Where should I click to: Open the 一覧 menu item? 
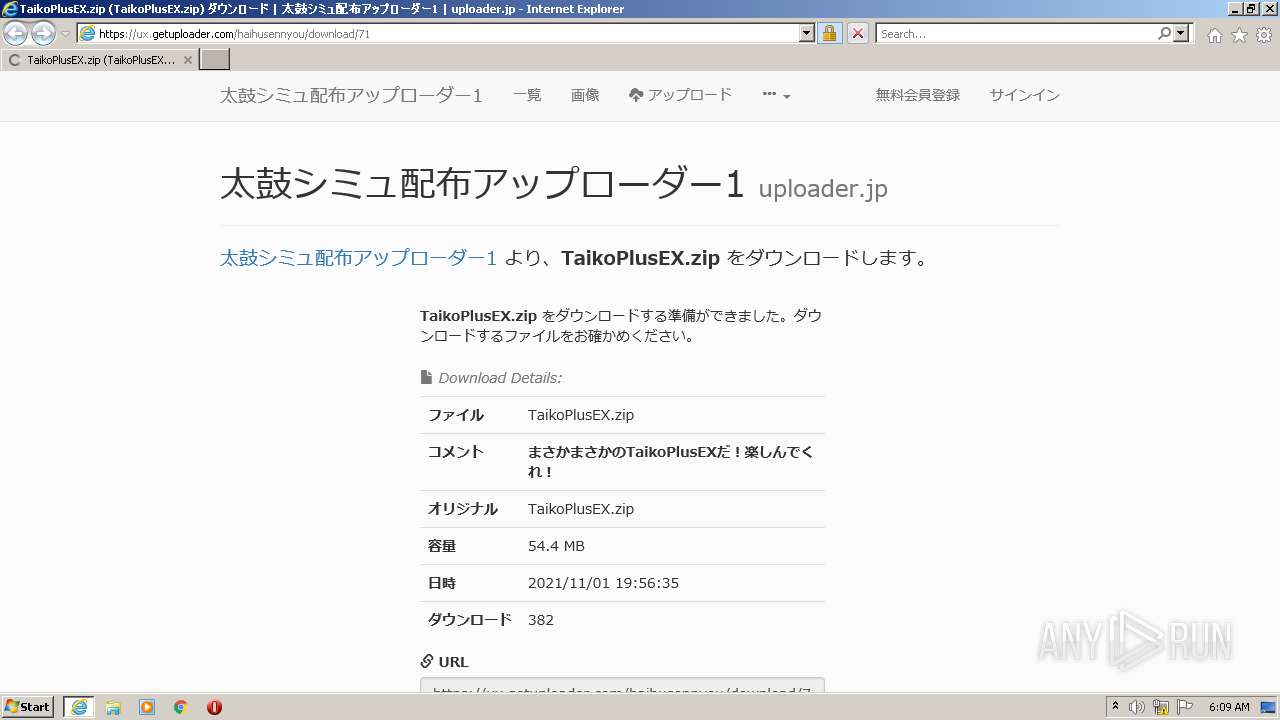527,95
